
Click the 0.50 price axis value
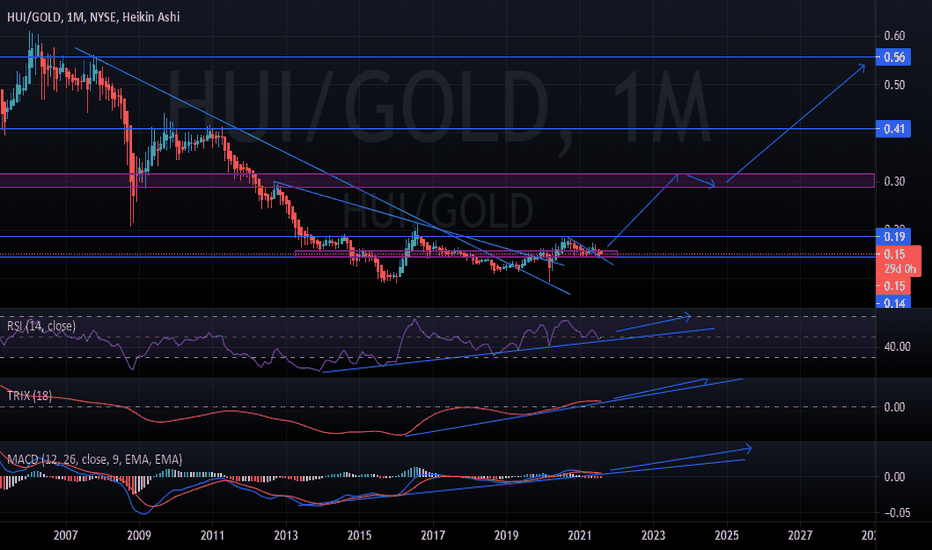895,84
